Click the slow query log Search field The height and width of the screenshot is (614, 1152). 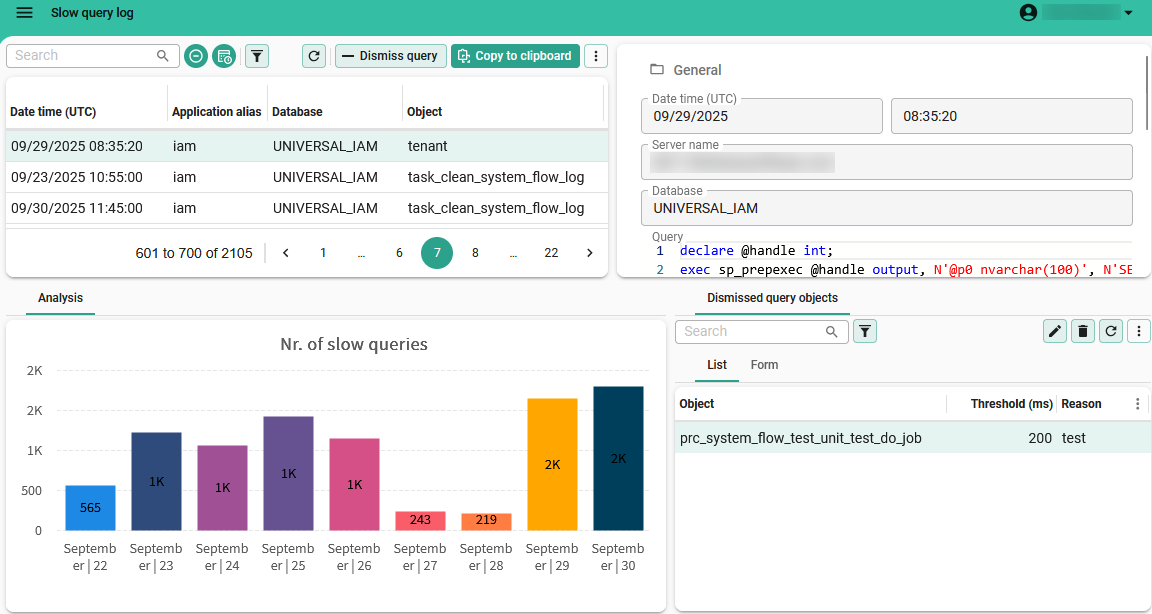point(85,56)
